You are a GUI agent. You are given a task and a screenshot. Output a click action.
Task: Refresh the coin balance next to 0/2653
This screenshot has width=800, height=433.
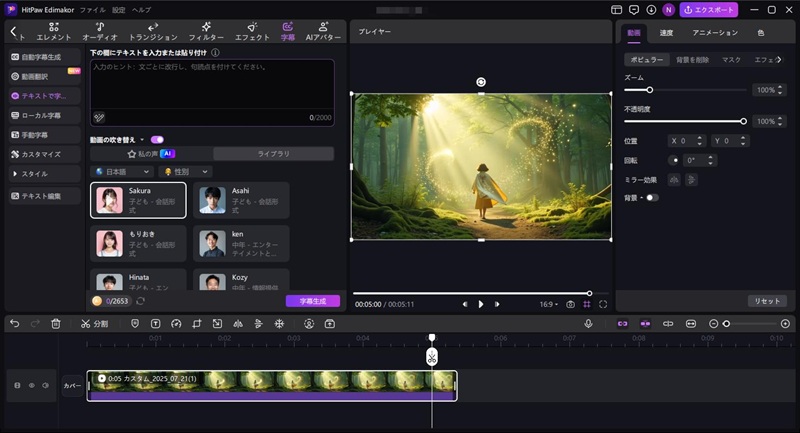coord(140,301)
